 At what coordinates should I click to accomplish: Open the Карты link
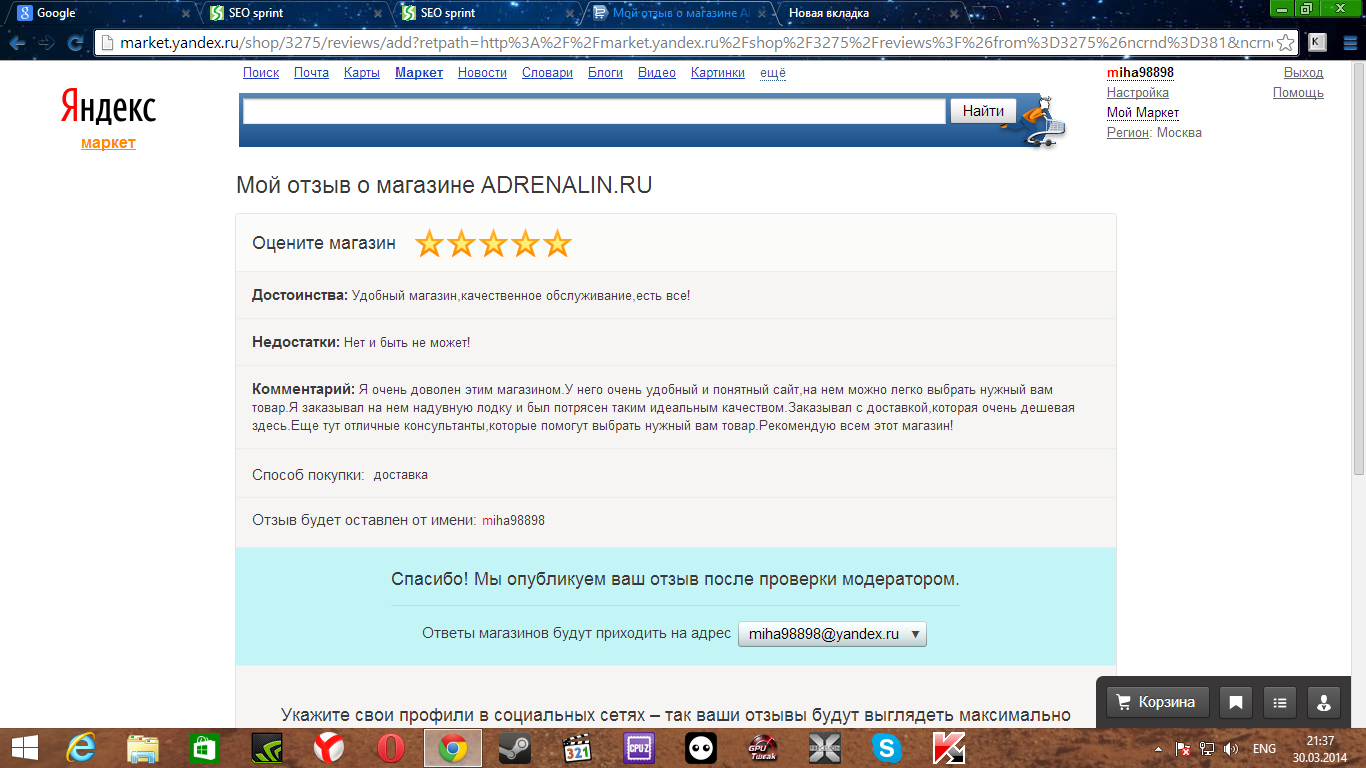click(x=361, y=73)
